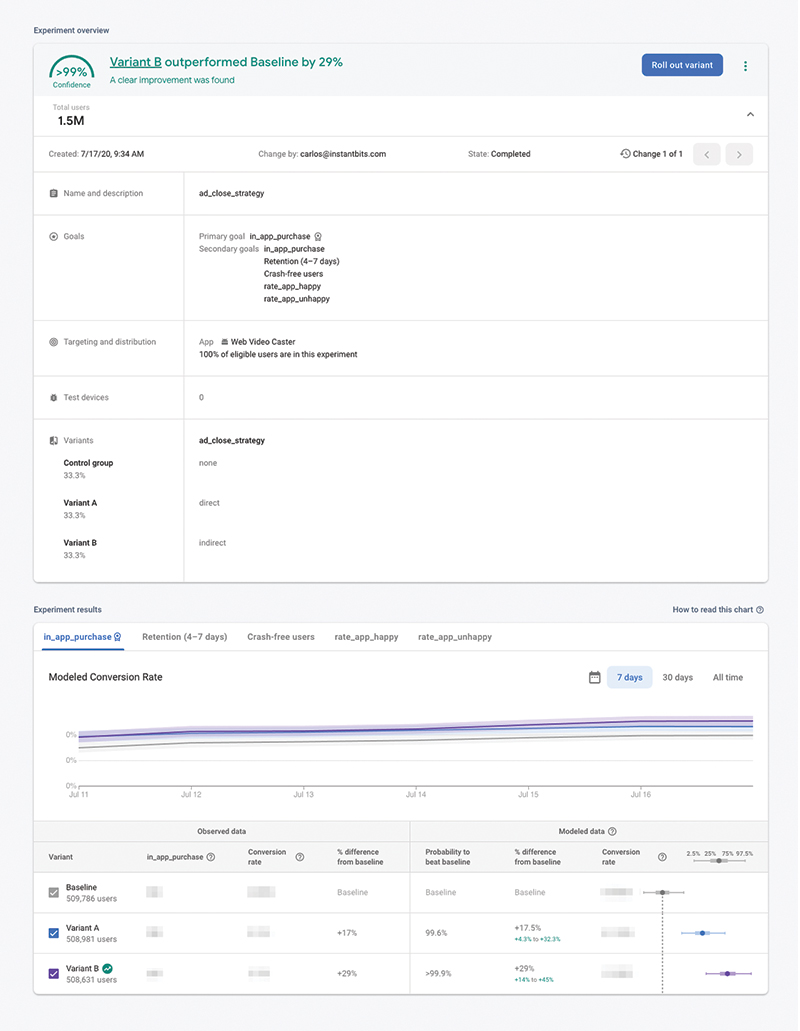Open the three-dot overflow menu
800x1031 pixels.
pos(745,66)
